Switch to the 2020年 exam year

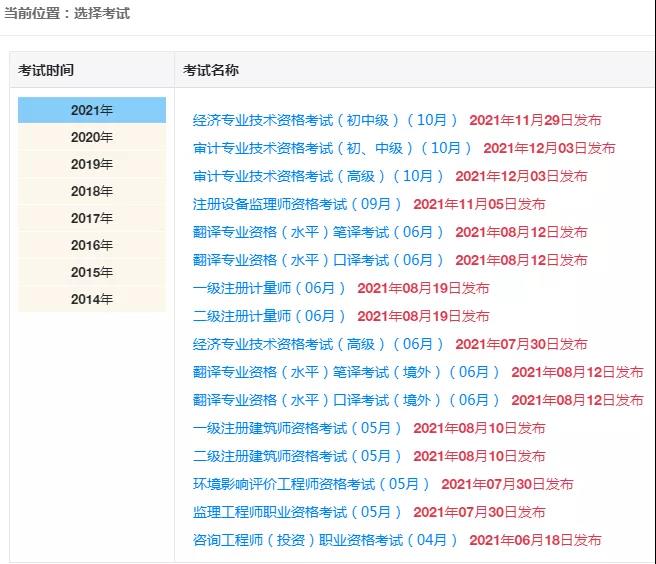click(x=92, y=137)
